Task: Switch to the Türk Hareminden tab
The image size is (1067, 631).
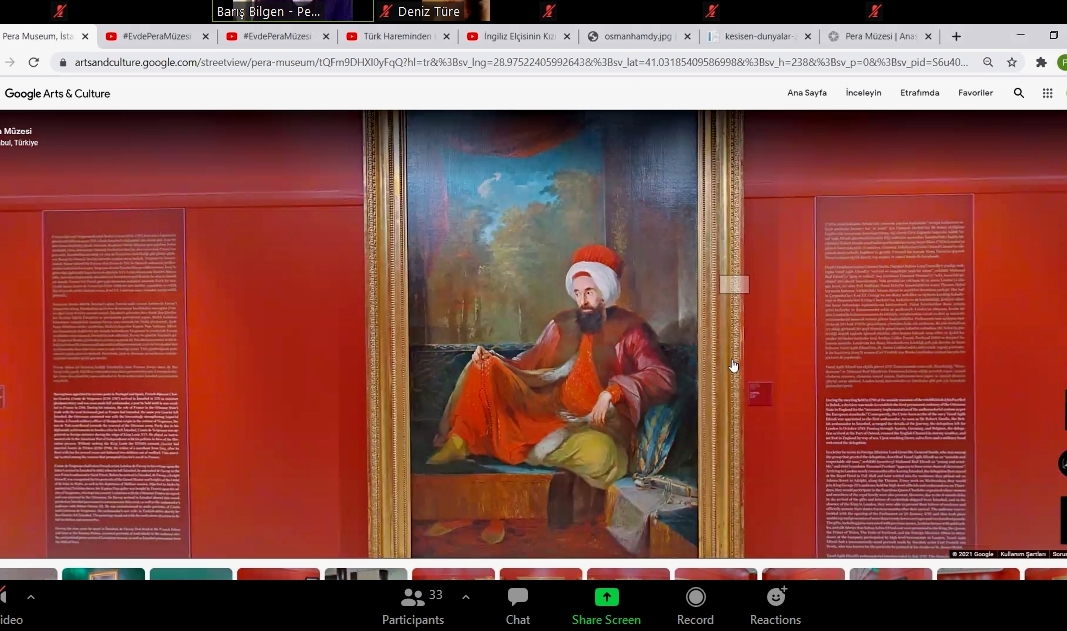Action: click(397, 36)
